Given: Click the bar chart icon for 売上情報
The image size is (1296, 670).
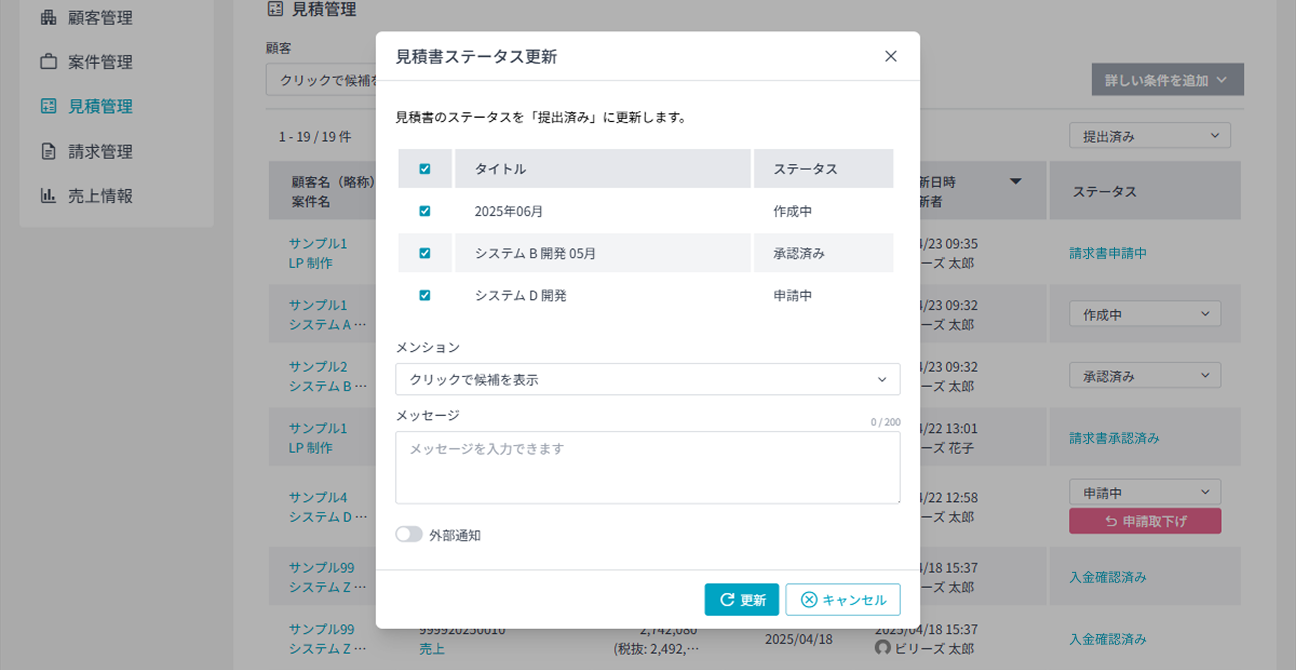Looking at the screenshot, I should click(x=48, y=196).
